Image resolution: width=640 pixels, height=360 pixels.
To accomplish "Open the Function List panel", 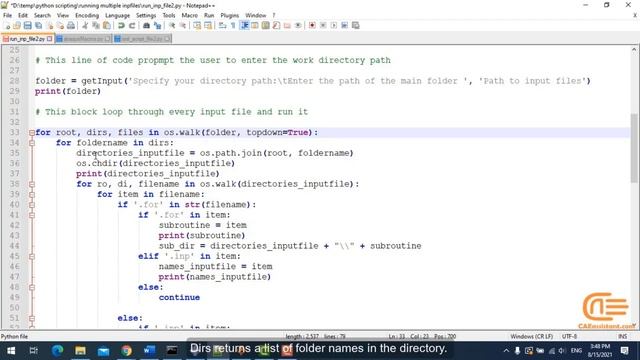I will [276, 25].
